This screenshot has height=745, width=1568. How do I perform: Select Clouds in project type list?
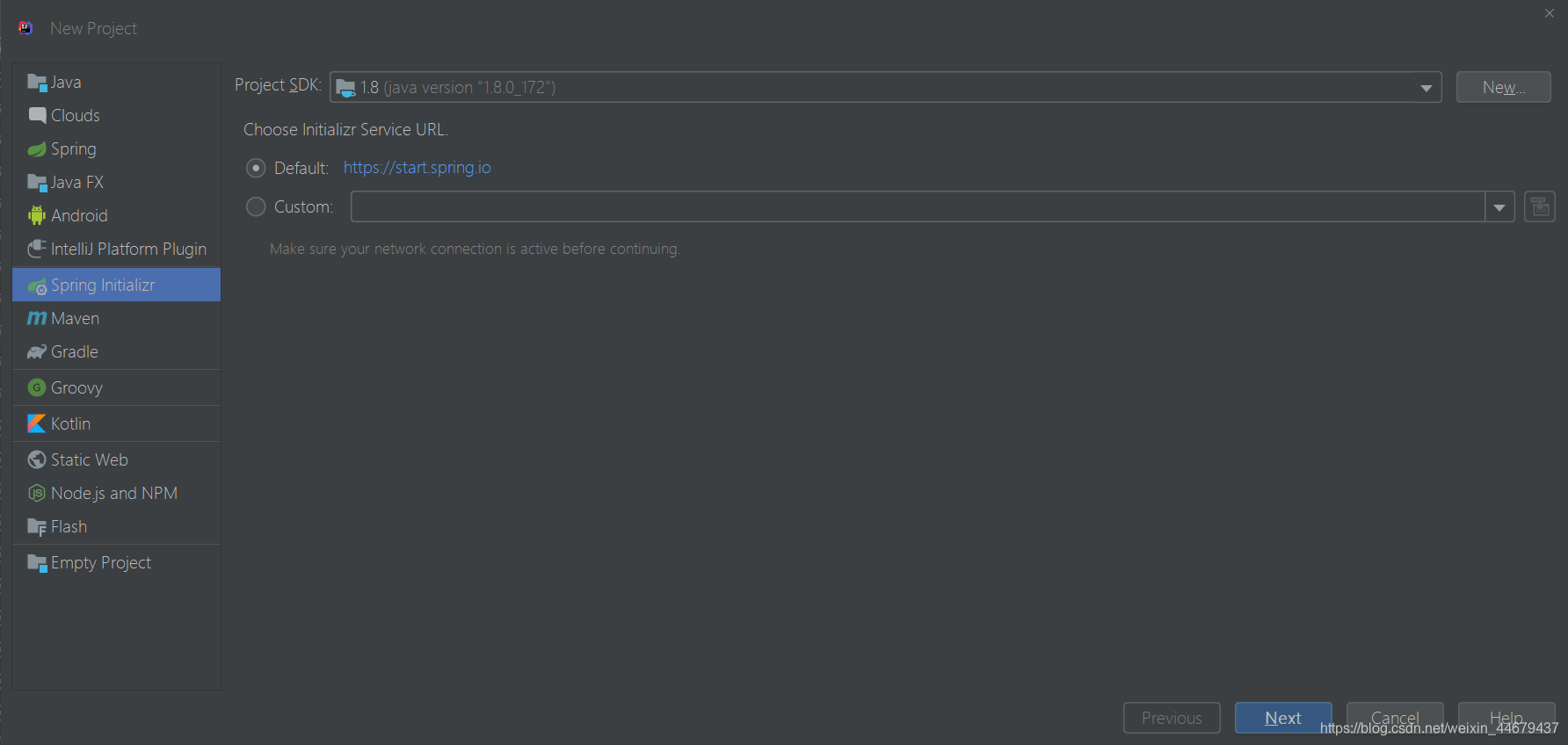point(117,115)
